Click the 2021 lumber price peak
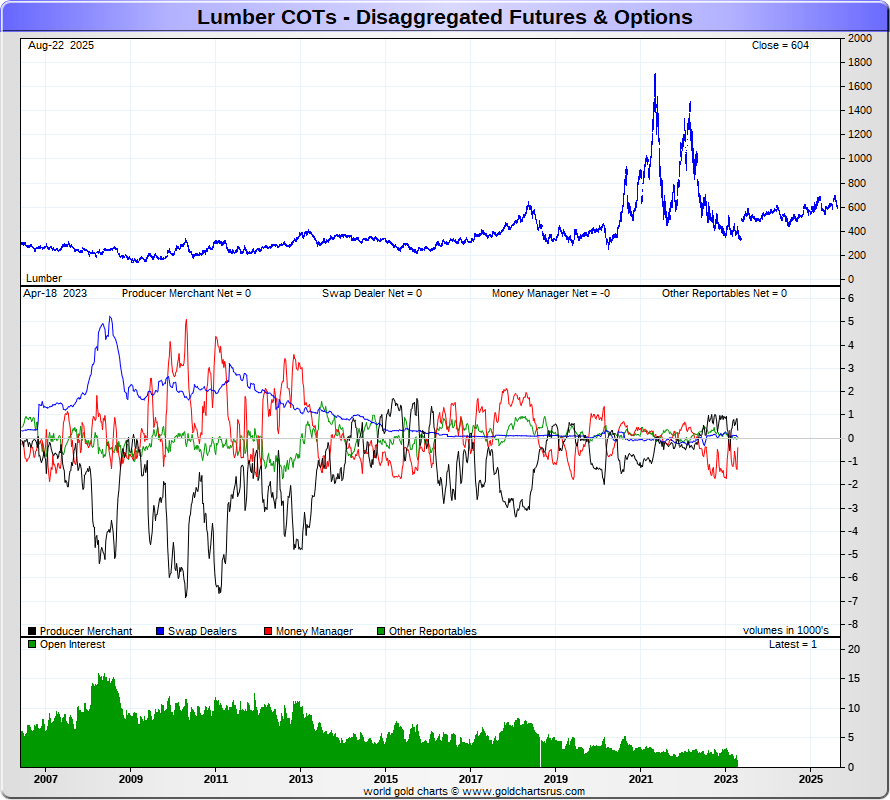890x800 pixels. [x=655, y=74]
